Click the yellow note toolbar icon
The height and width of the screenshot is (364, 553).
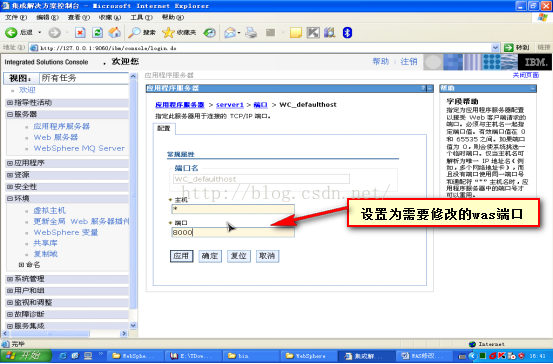(296, 33)
